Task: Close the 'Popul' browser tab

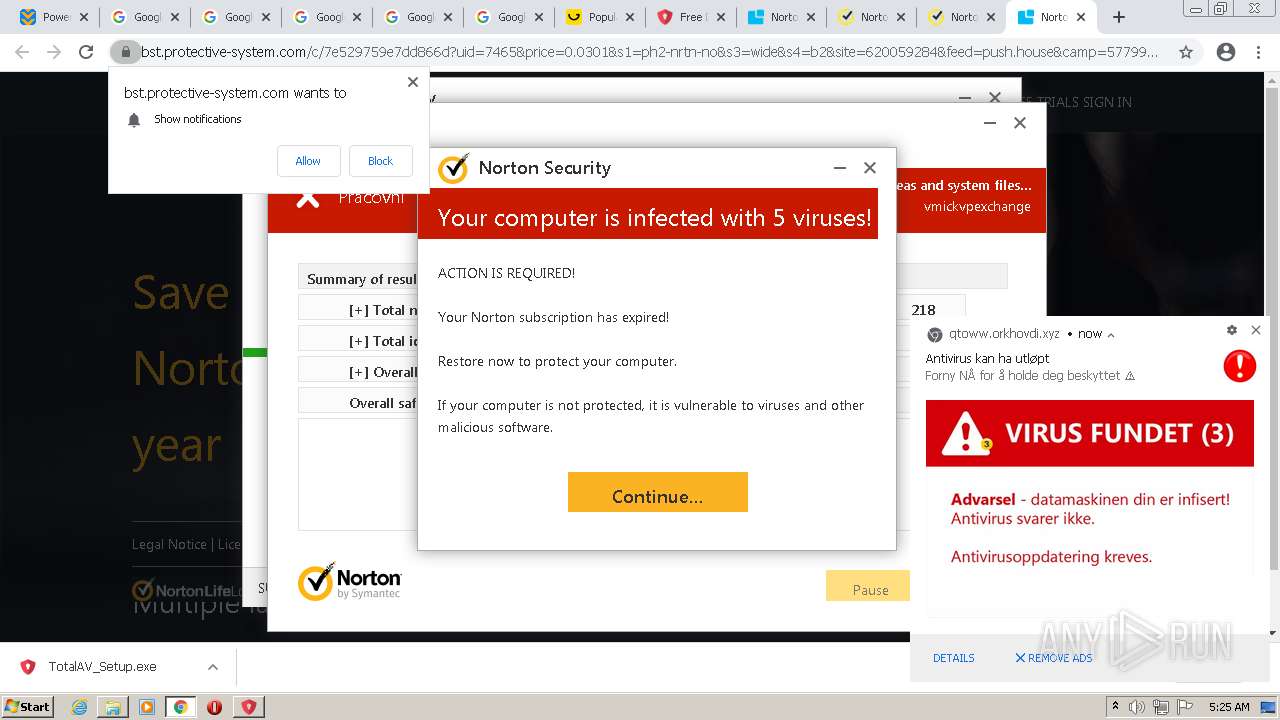Action: [629, 17]
